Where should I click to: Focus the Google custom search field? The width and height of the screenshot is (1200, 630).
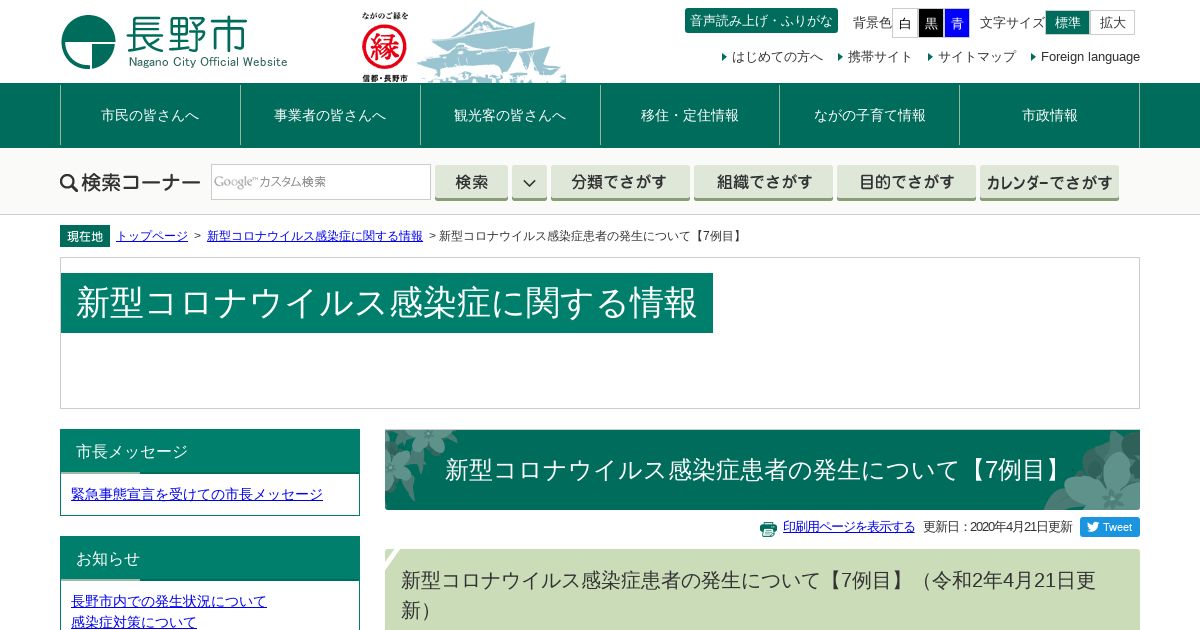(x=321, y=182)
